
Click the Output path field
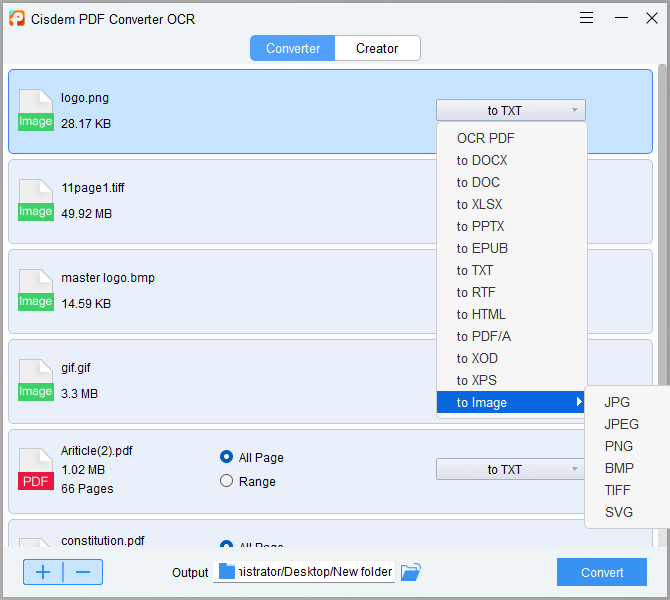pyautogui.click(x=304, y=572)
